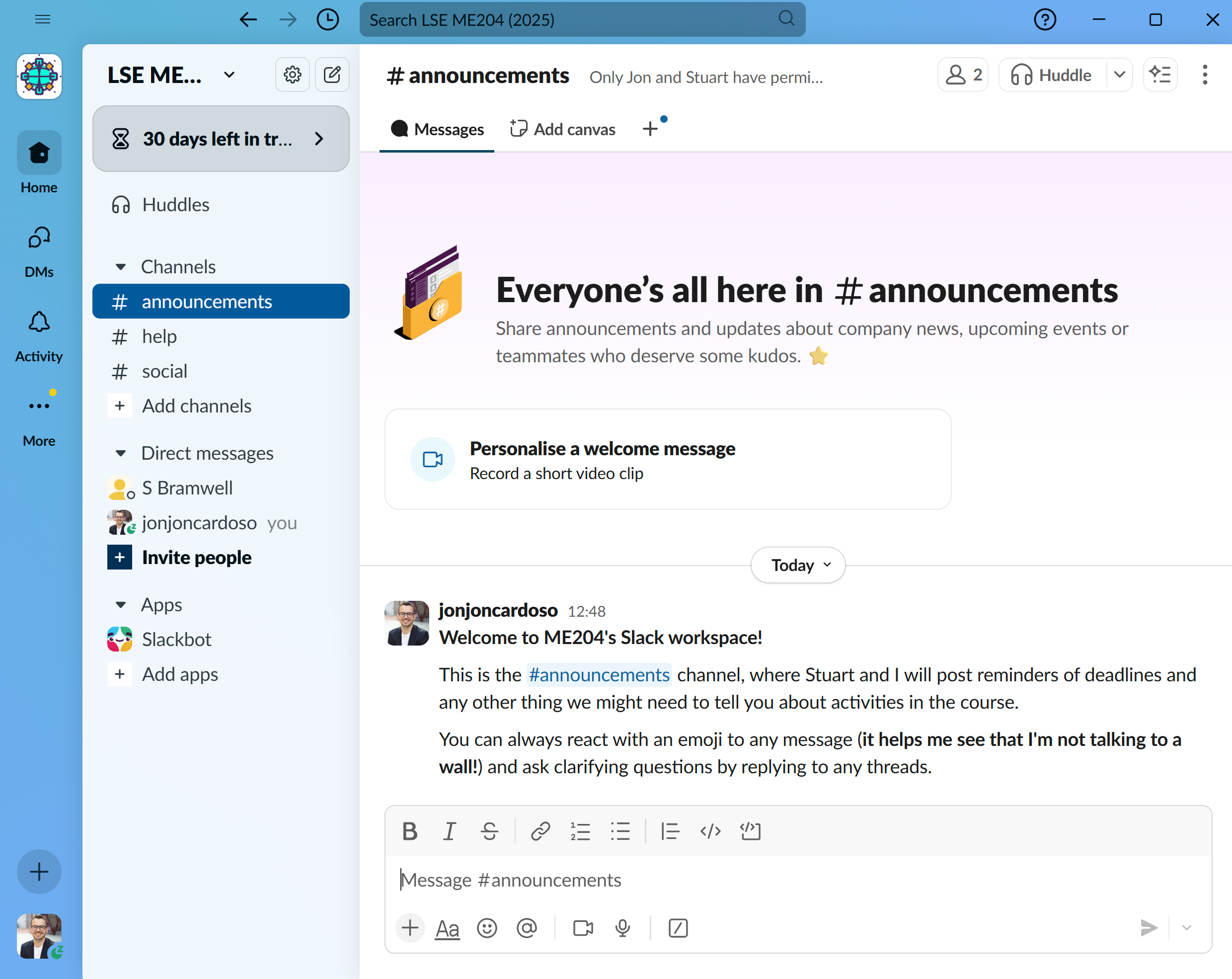Open Huddles in the sidebar
Screen dimensions: 1232x979
pos(221,205)
